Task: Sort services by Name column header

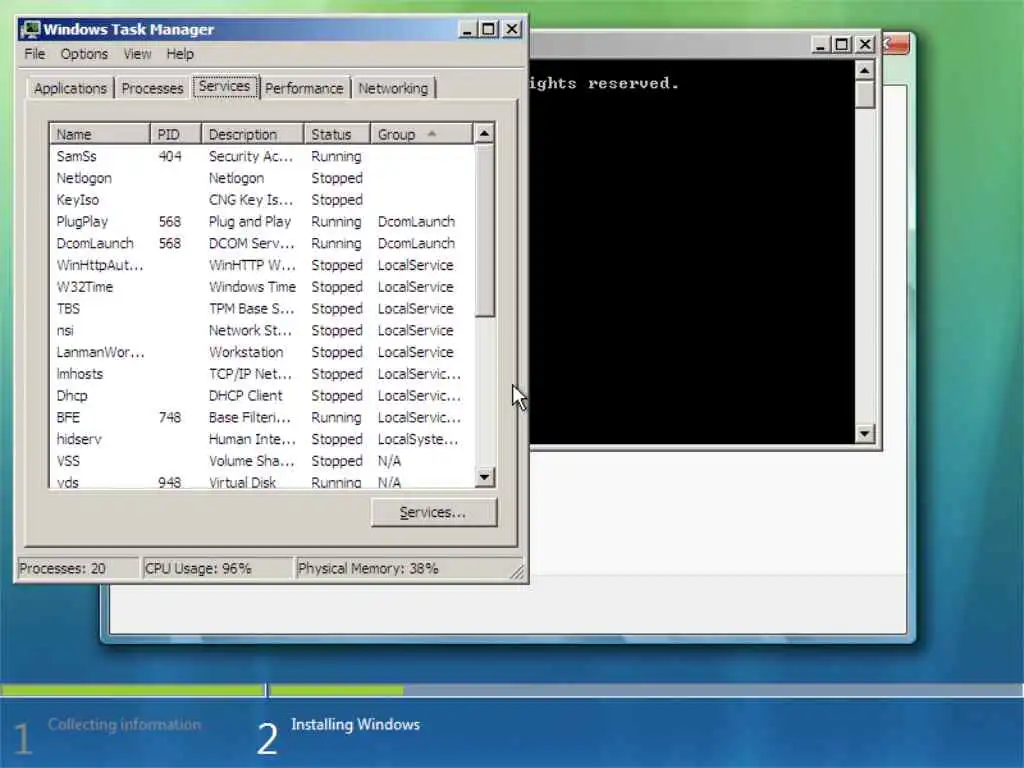Action: tap(100, 134)
